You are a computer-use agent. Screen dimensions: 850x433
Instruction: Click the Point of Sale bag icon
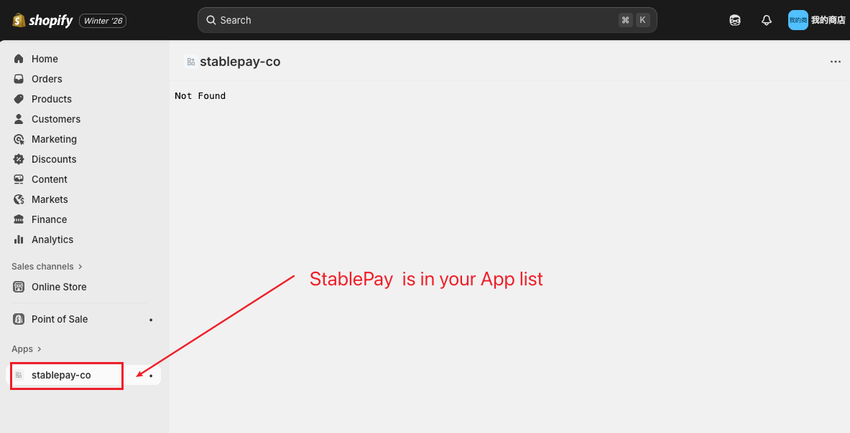click(19, 319)
